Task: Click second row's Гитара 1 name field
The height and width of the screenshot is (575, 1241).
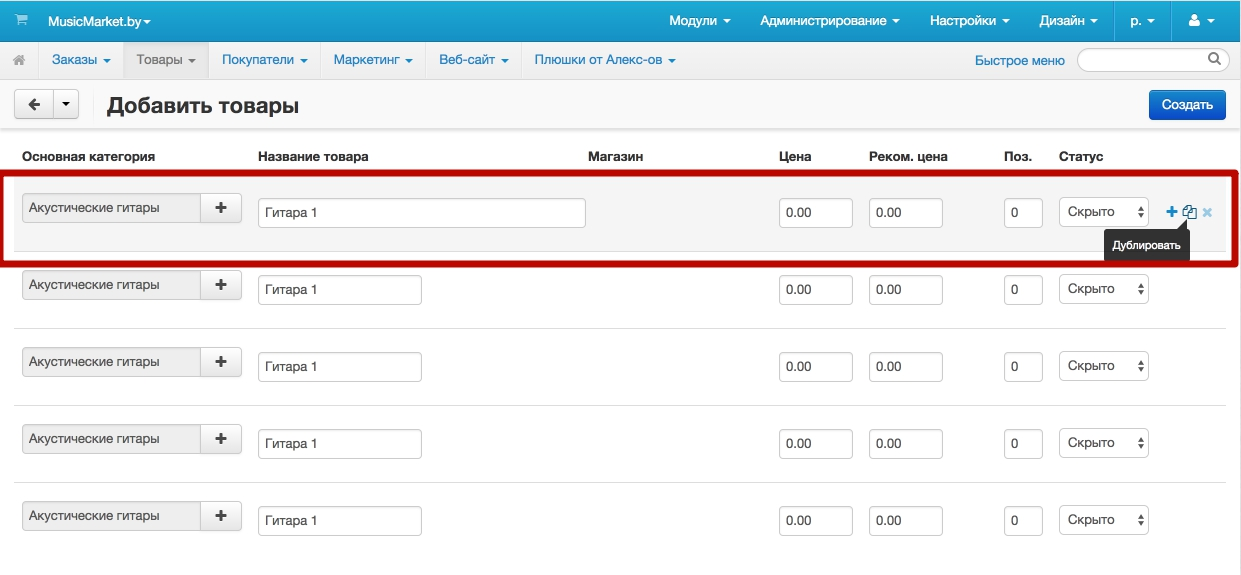Action: pos(340,290)
